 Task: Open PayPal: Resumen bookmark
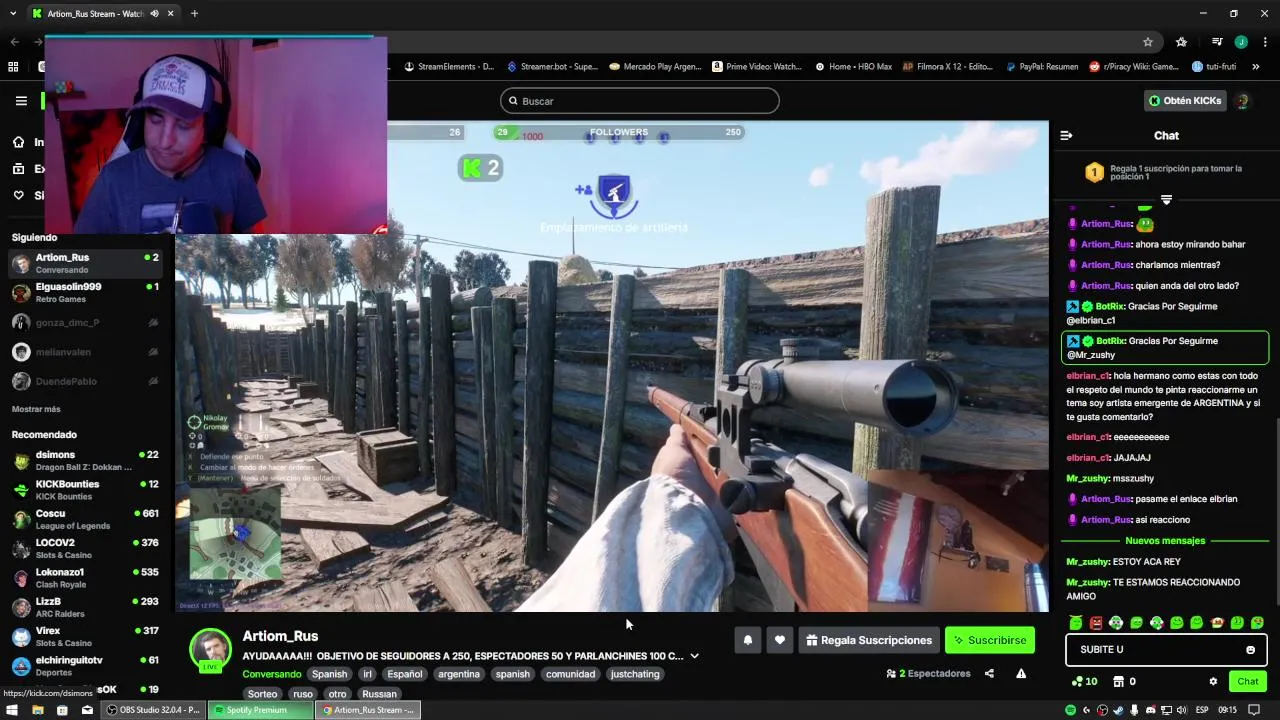tap(1041, 67)
